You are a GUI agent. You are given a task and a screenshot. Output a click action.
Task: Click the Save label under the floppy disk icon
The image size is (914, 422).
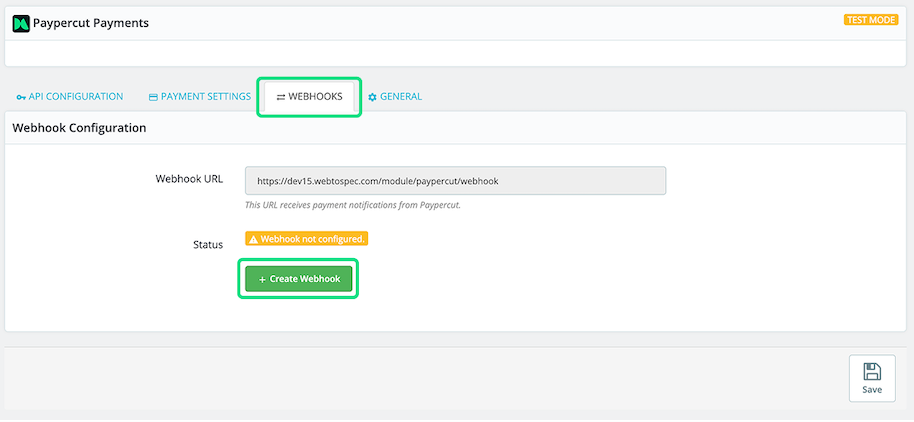click(x=872, y=389)
